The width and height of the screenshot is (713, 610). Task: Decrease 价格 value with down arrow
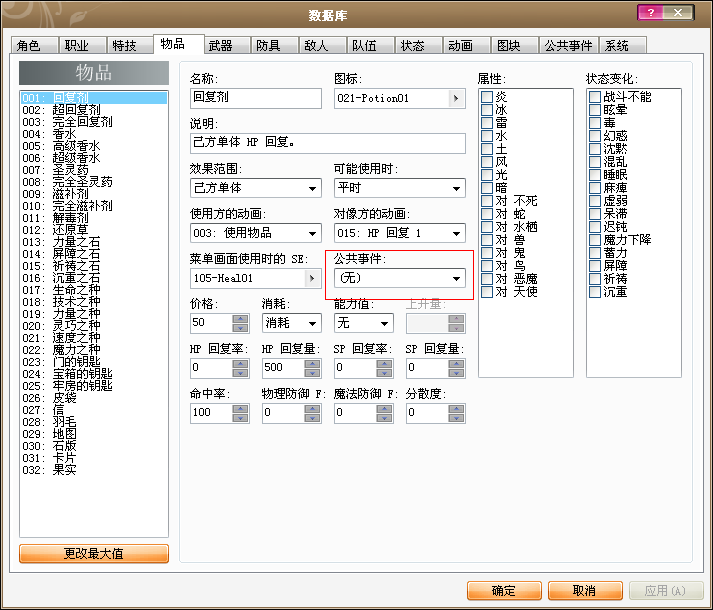[x=241, y=328]
